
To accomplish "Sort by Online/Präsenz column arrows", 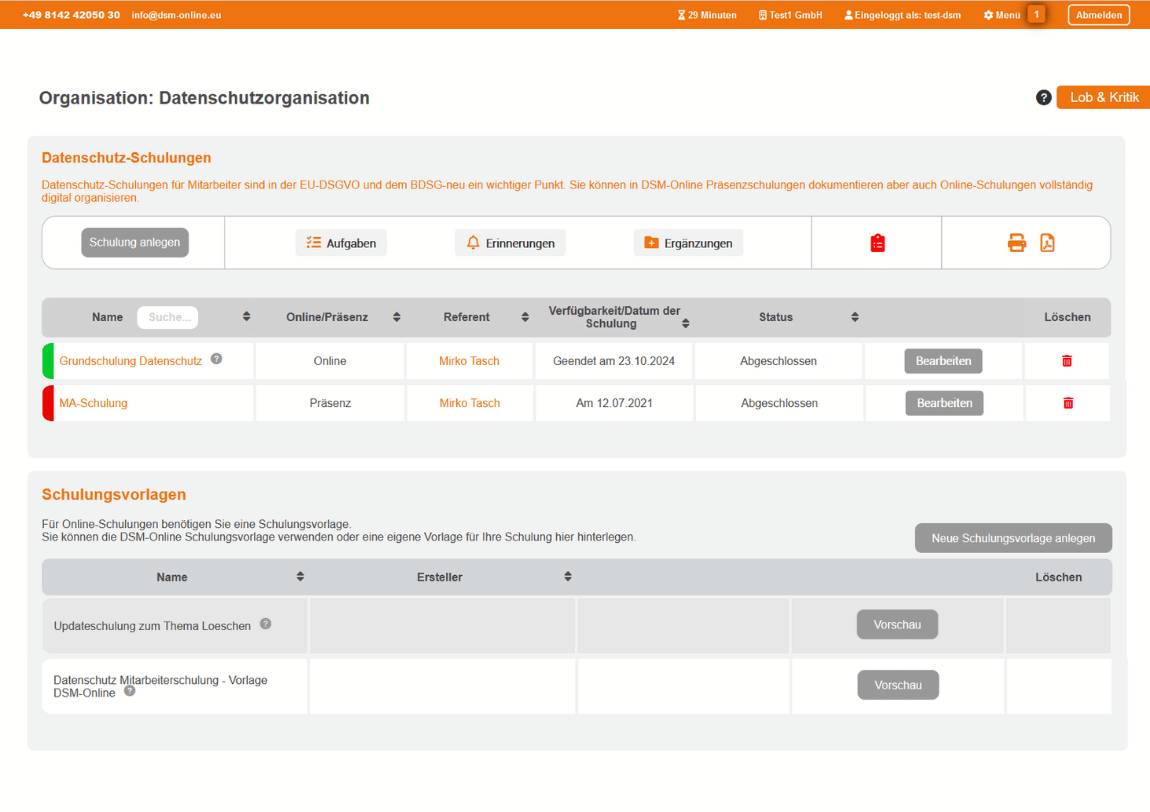I will click(396, 317).
